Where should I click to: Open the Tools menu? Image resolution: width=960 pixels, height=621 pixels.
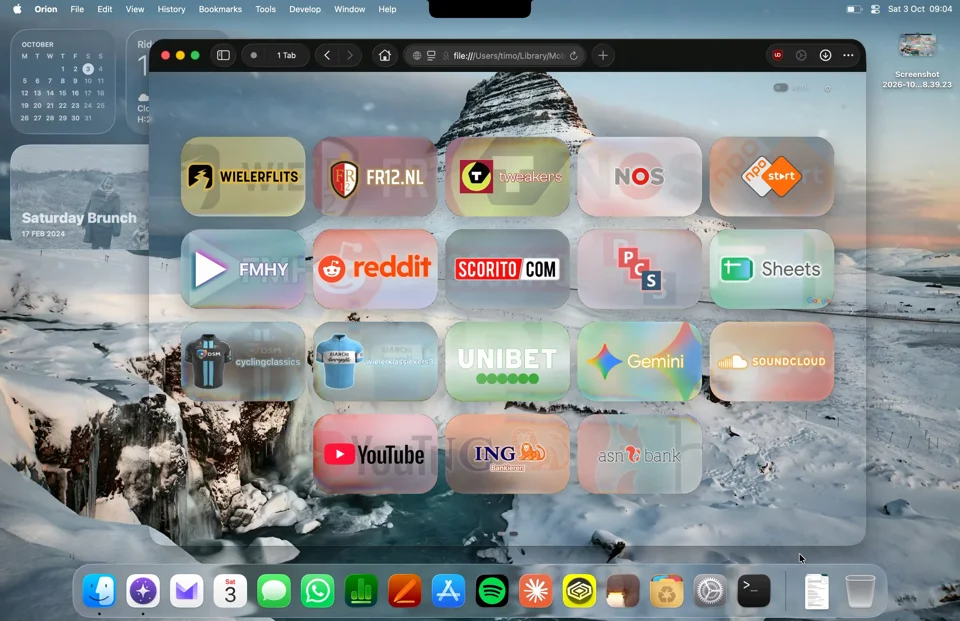266,9
